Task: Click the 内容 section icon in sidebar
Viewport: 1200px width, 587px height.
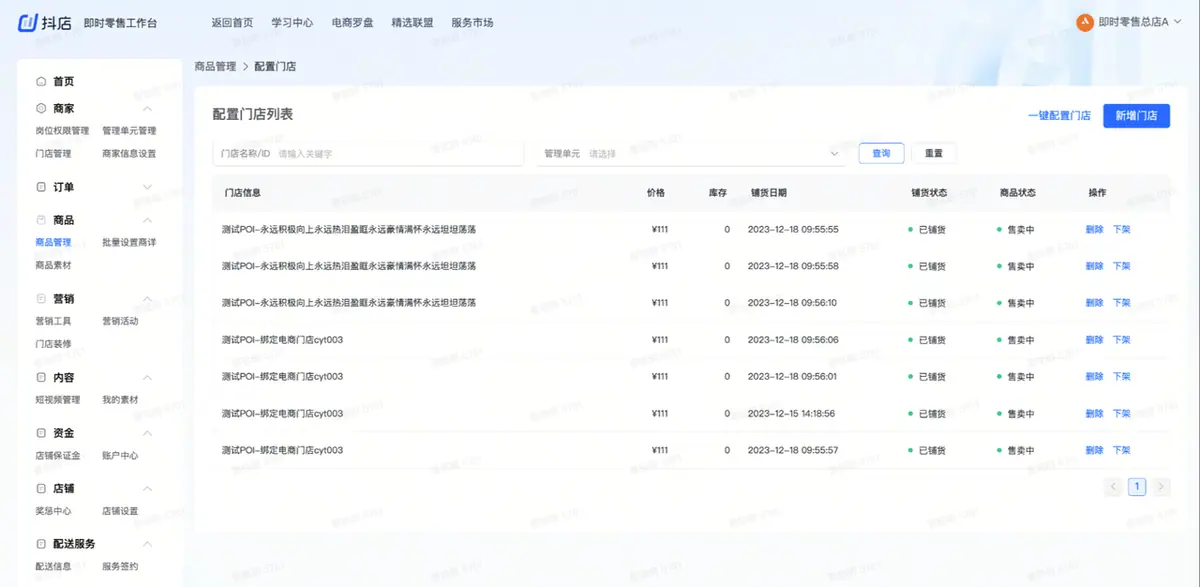Action: tap(41, 377)
